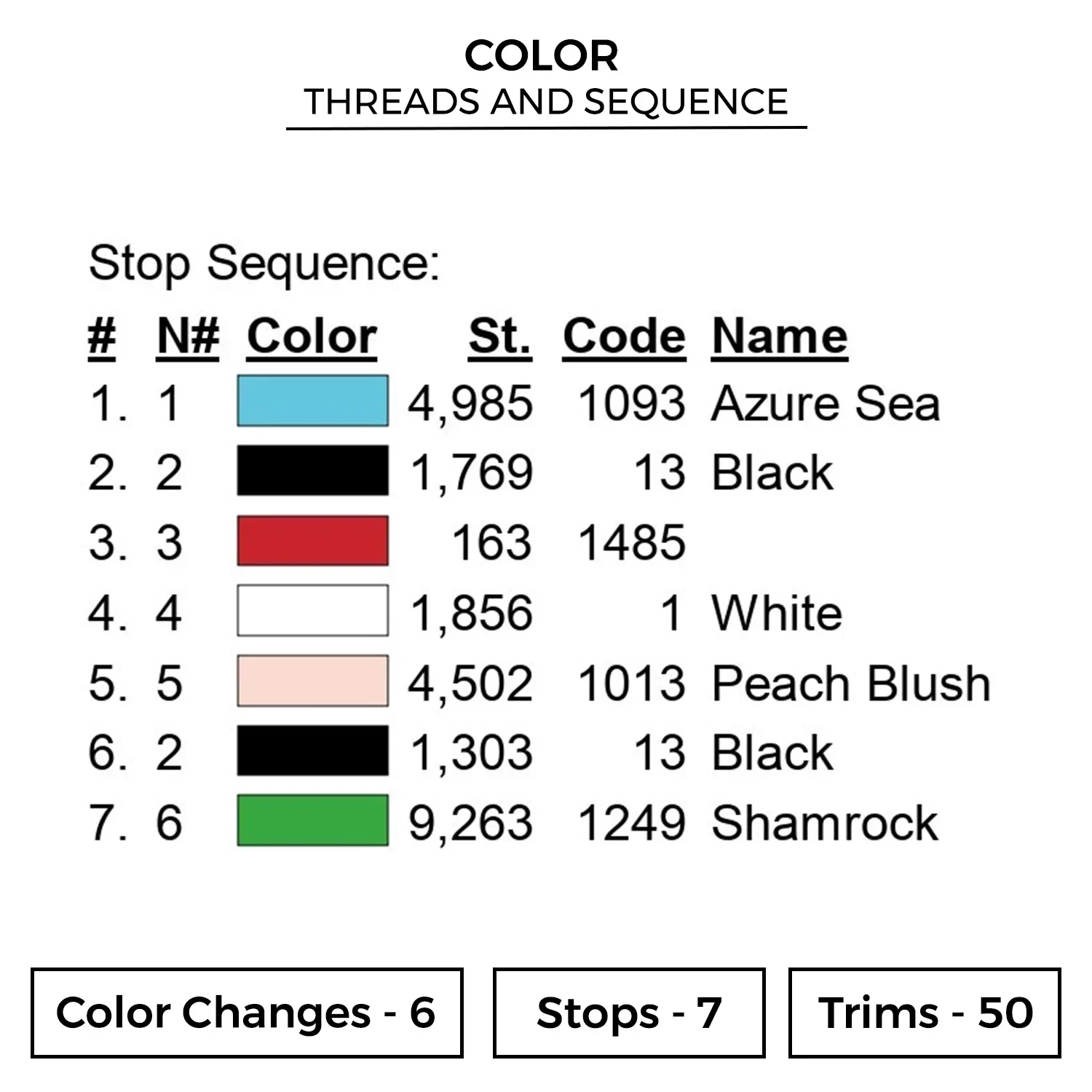Select the Peach Blush color swatch
The width and height of the screenshot is (1092, 1092).
(312, 681)
